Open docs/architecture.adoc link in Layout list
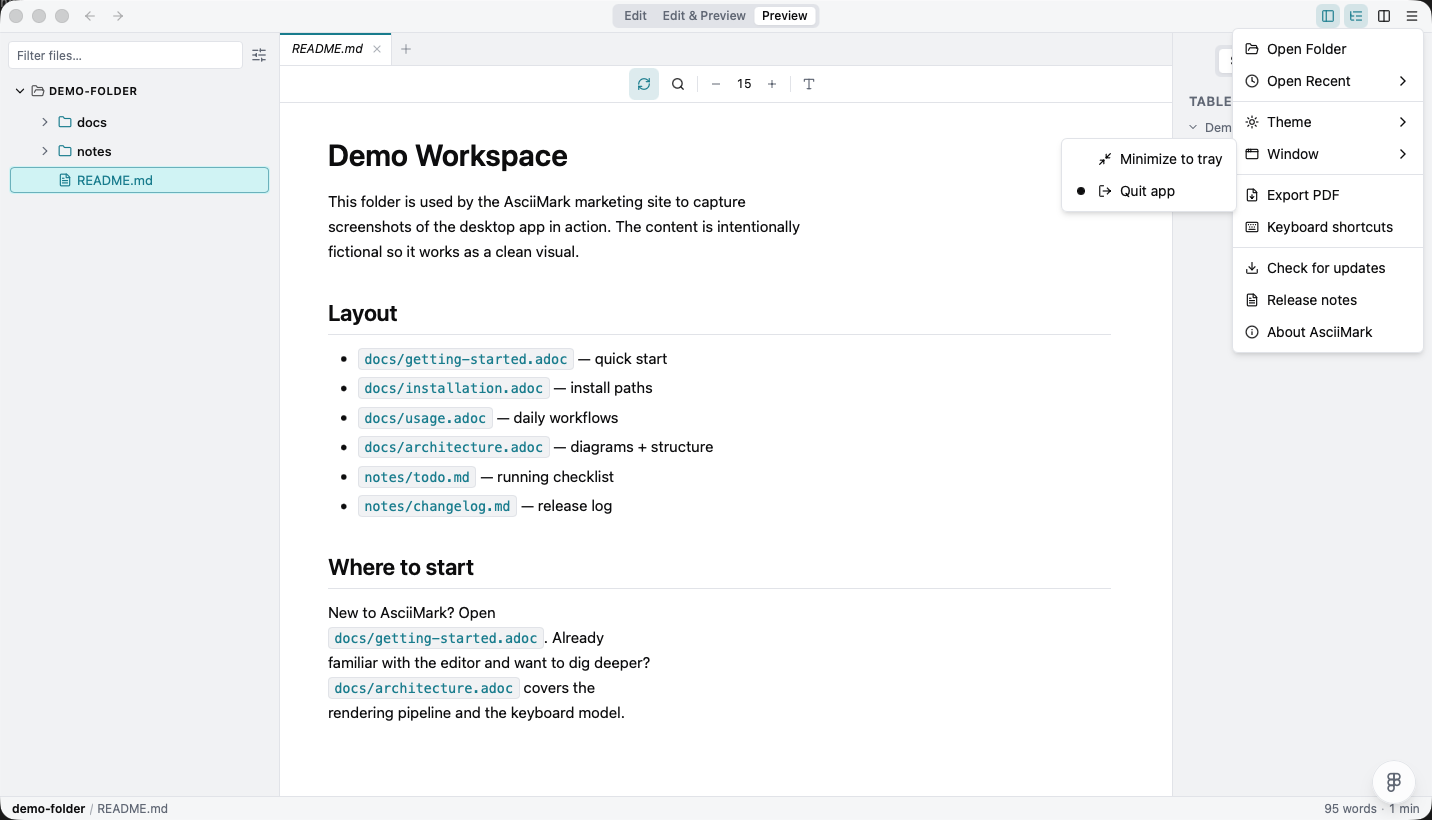 (x=453, y=447)
